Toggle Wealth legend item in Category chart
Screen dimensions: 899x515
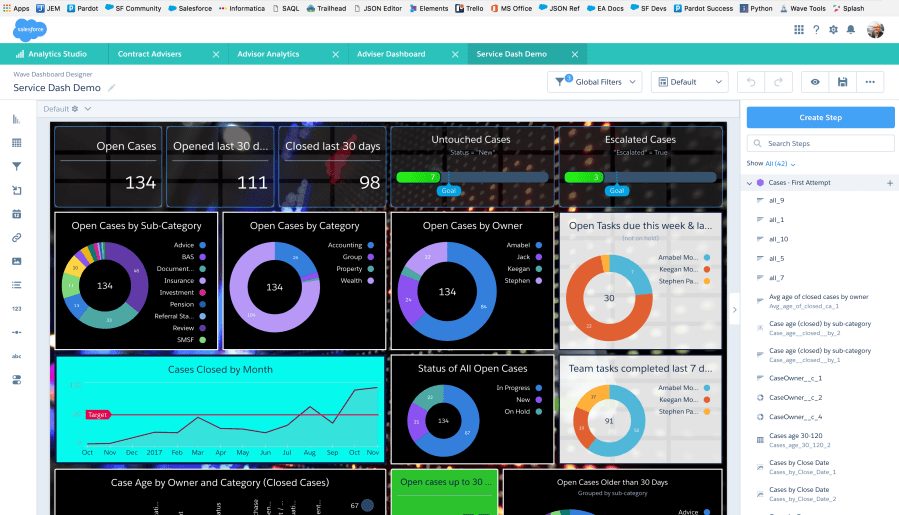(x=357, y=280)
